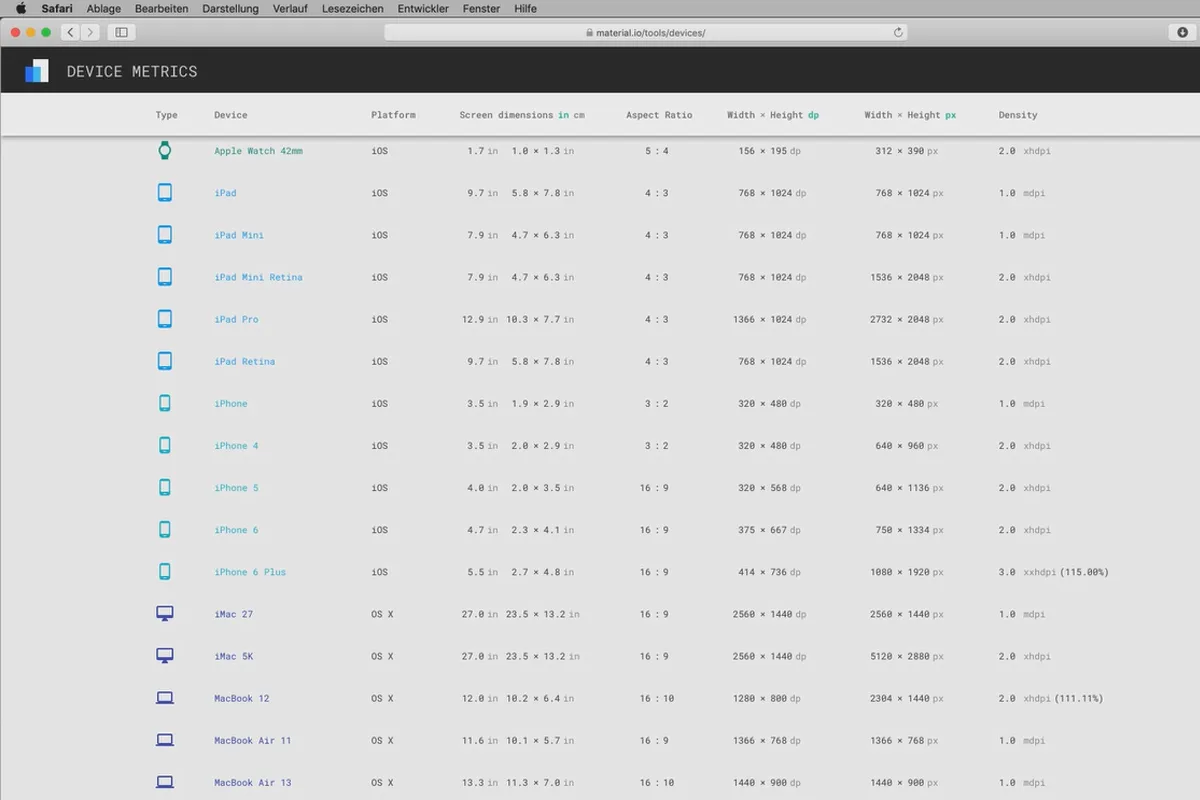This screenshot has width=1200, height=800.
Task: Sort by the Type column header
Action: 166,115
